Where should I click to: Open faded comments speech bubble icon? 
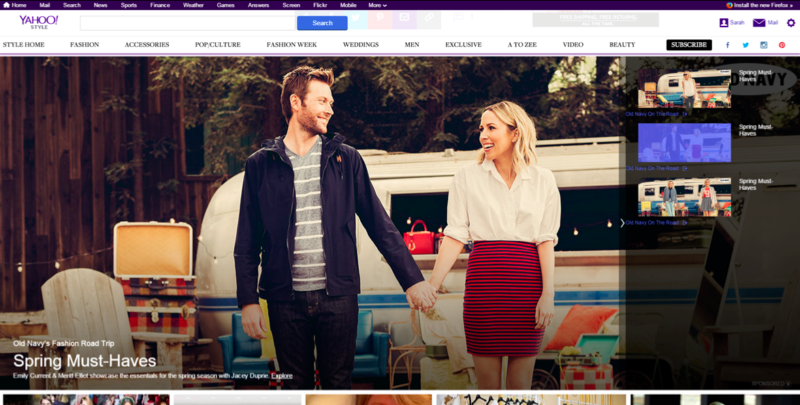pos(458,17)
